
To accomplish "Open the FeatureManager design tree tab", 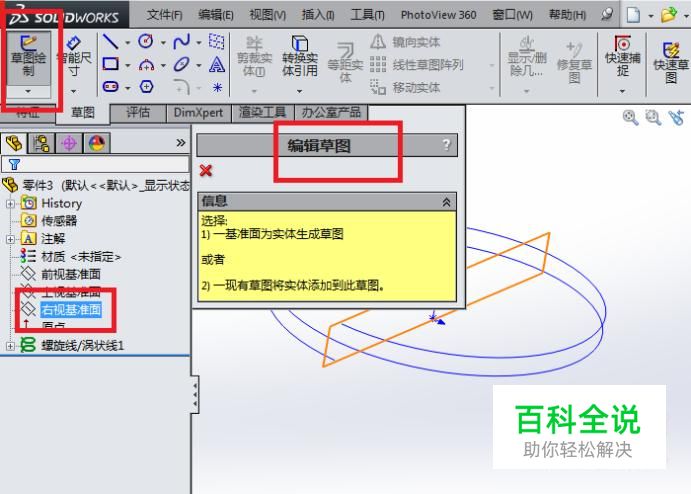I will point(15,143).
